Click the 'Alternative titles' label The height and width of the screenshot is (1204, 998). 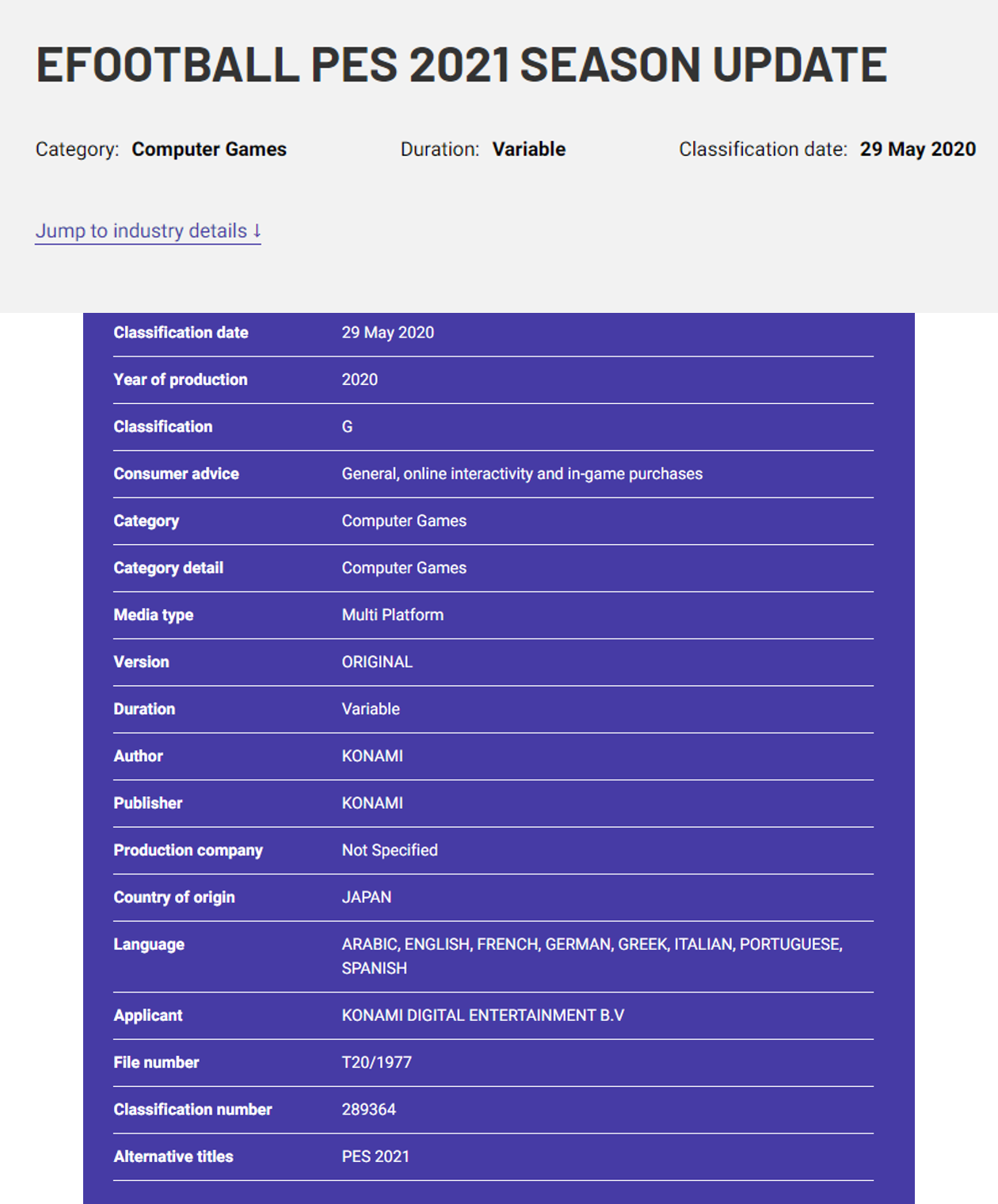click(x=173, y=1156)
